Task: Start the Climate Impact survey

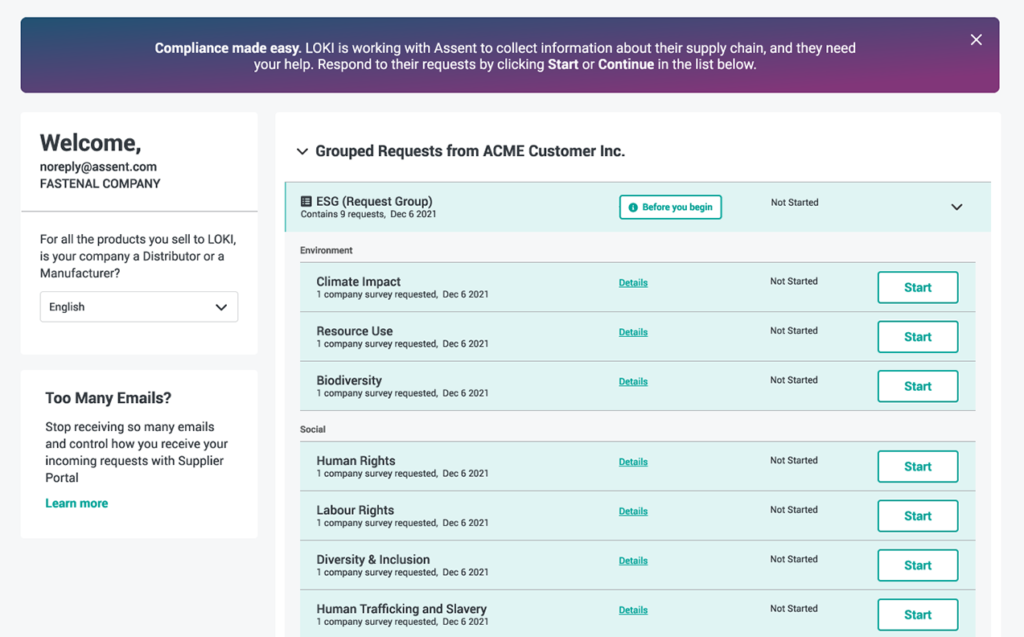Action: point(917,287)
